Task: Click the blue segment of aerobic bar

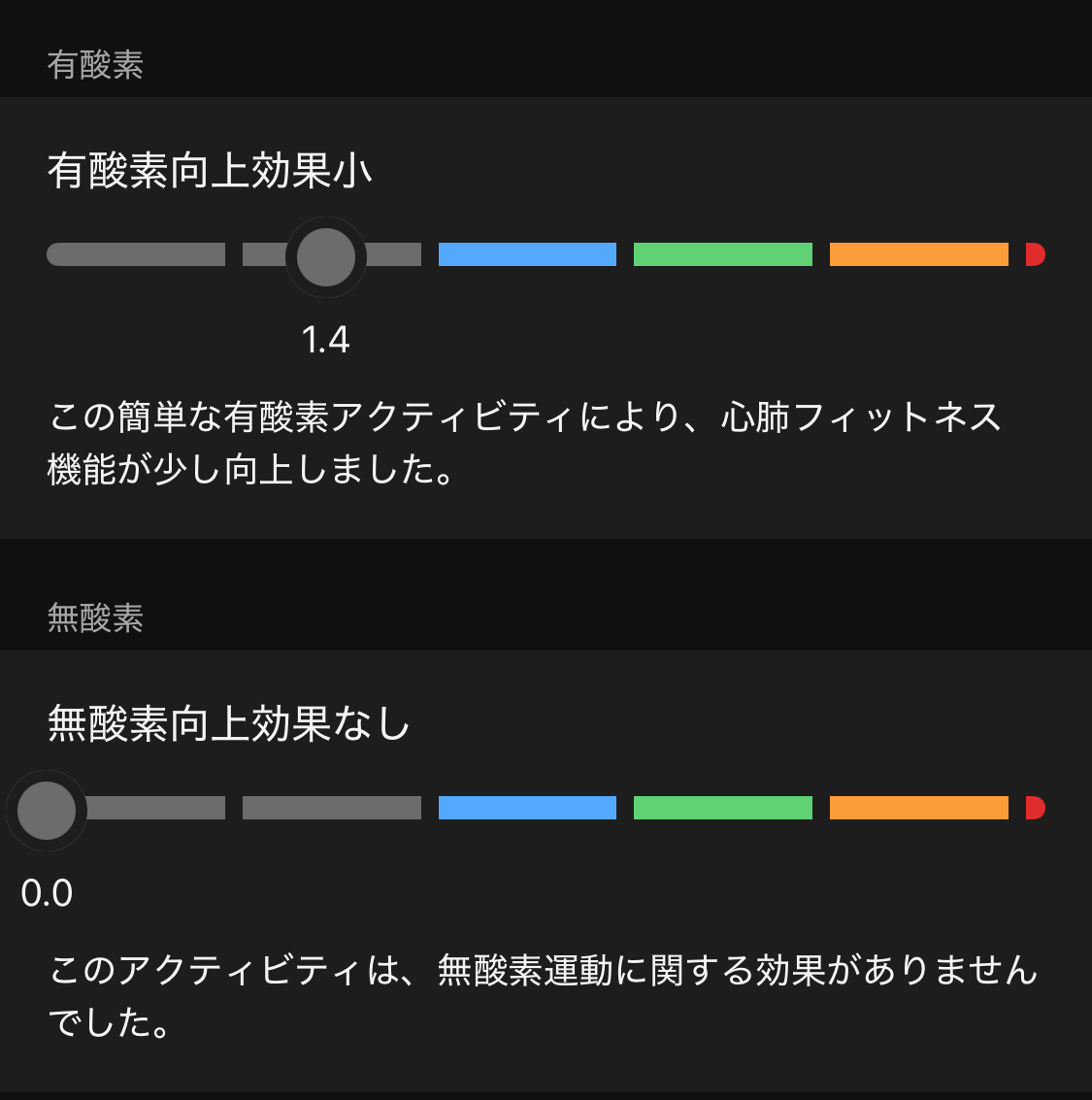Action: coord(527,254)
